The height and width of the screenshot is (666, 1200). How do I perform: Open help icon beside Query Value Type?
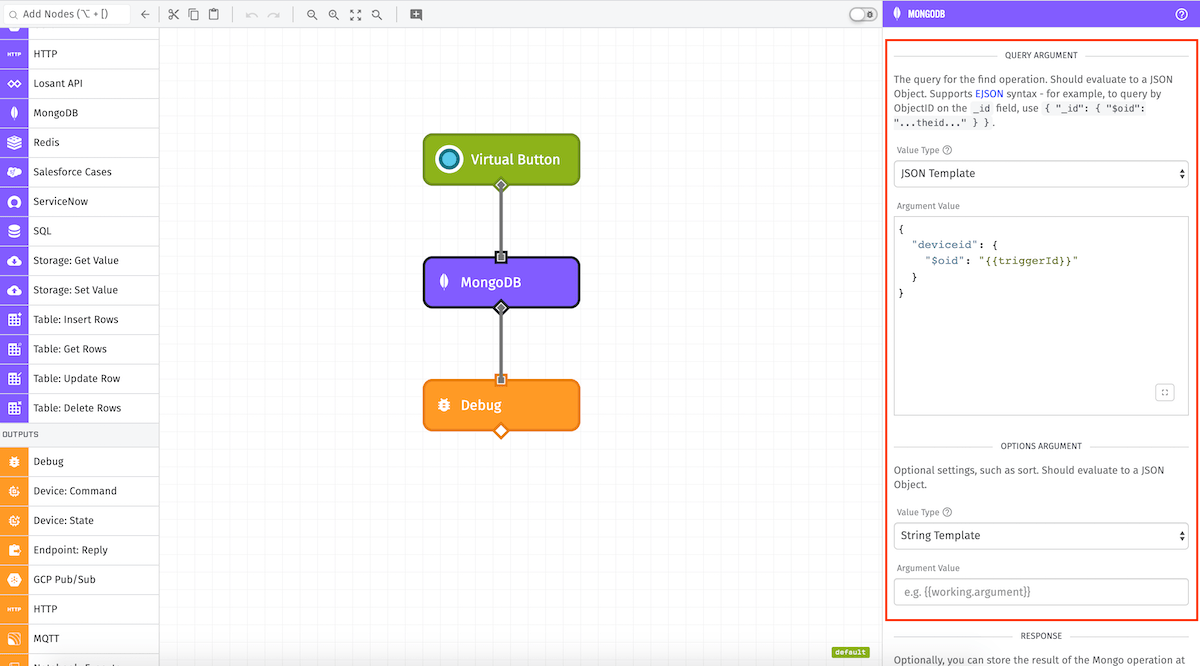(947, 150)
